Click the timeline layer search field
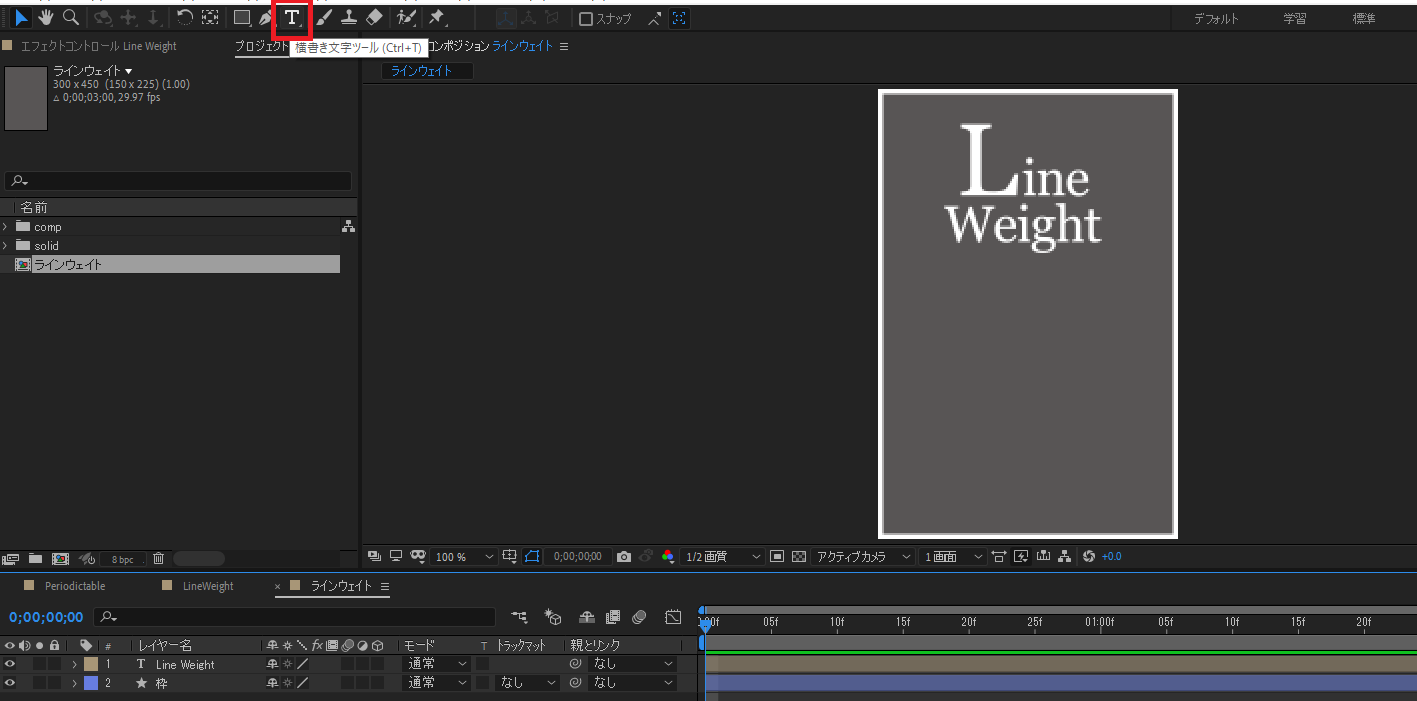This screenshot has height=701, width=1417. coord(295,617)
